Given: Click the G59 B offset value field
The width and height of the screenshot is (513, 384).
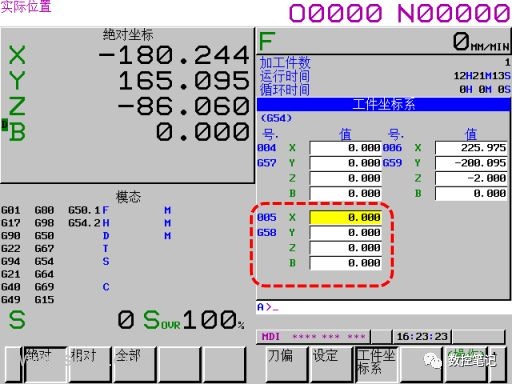Looking at the screenshot, I should point(471,194).
